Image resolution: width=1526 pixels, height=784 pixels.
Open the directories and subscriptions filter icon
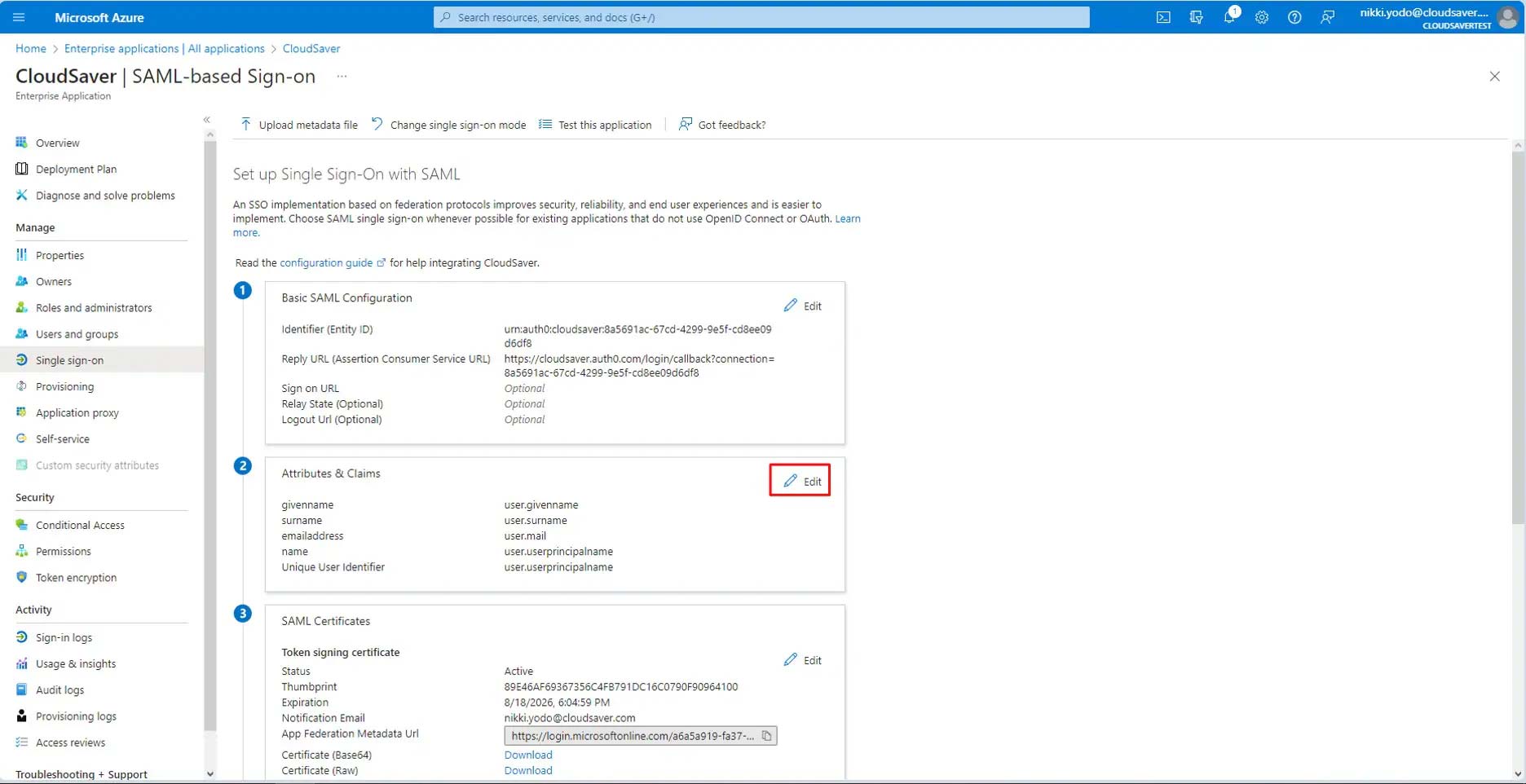[x=1196, y=17]
